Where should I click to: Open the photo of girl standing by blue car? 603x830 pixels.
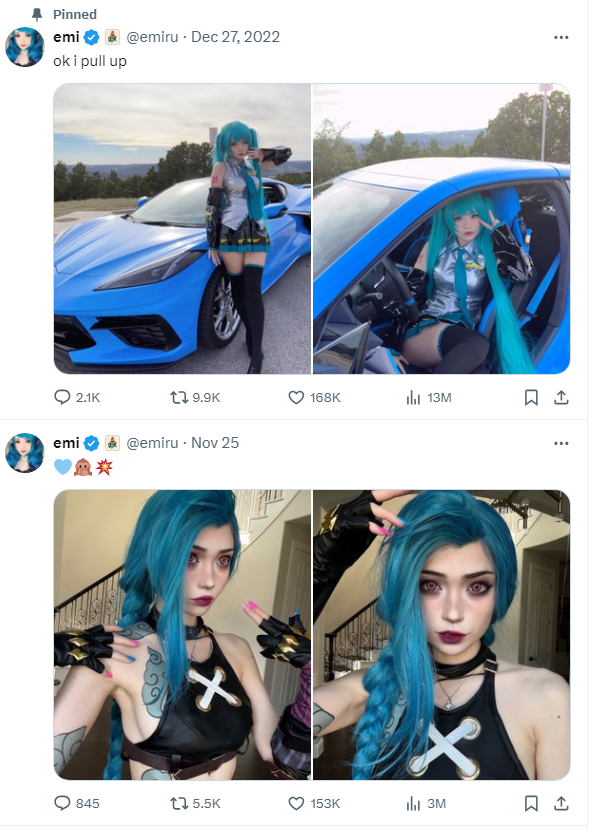tap(182, 229)
